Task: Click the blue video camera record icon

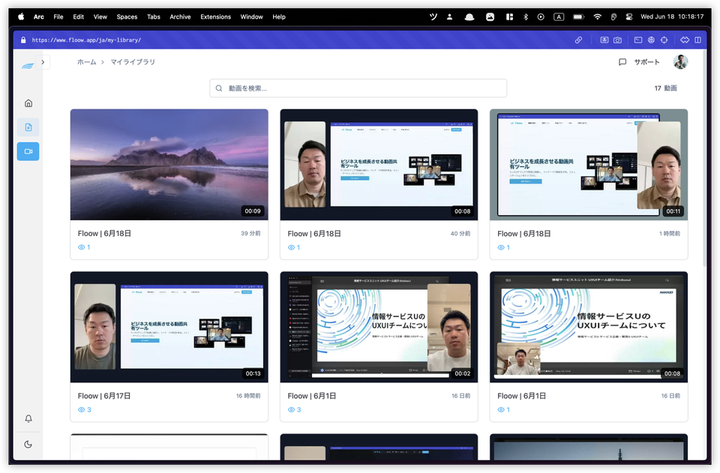Action: 28,152
